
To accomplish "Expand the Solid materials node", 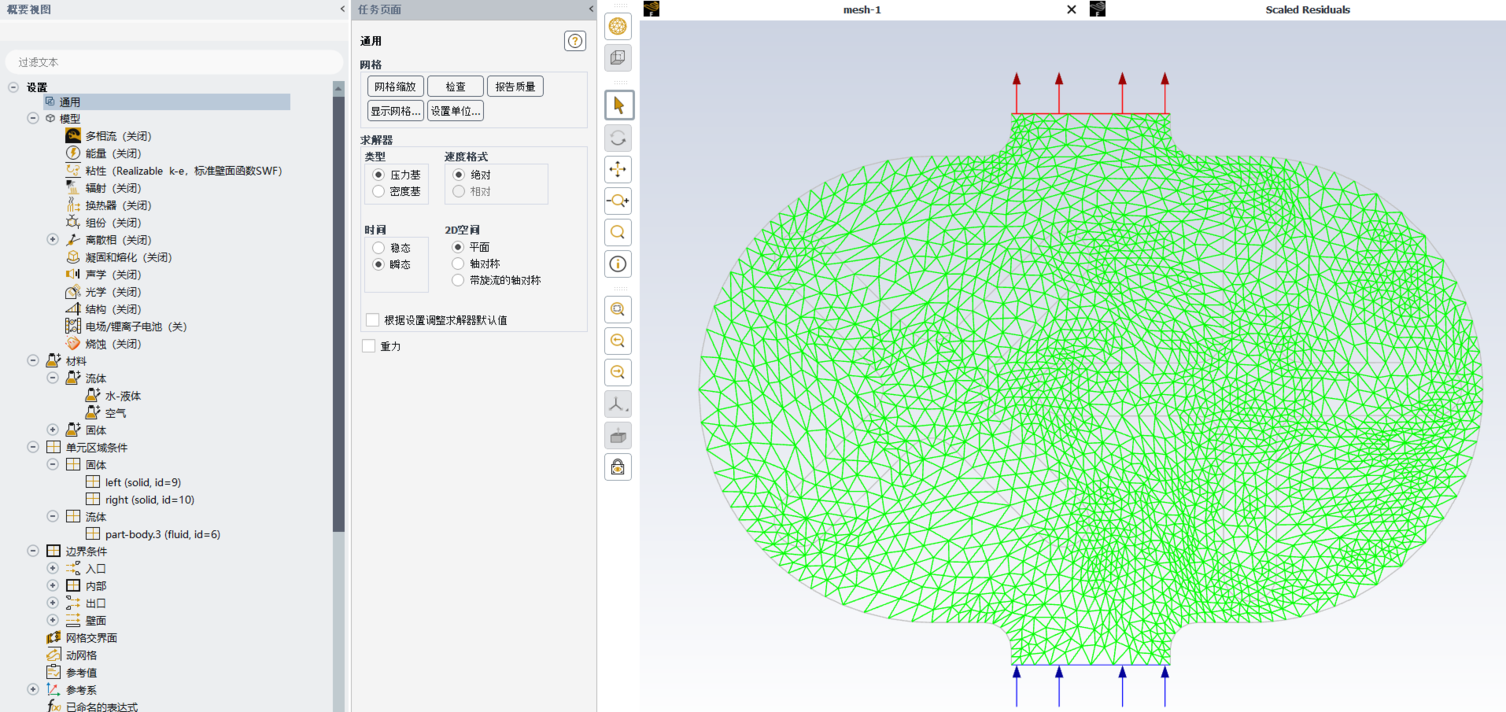I will point(53,430).
